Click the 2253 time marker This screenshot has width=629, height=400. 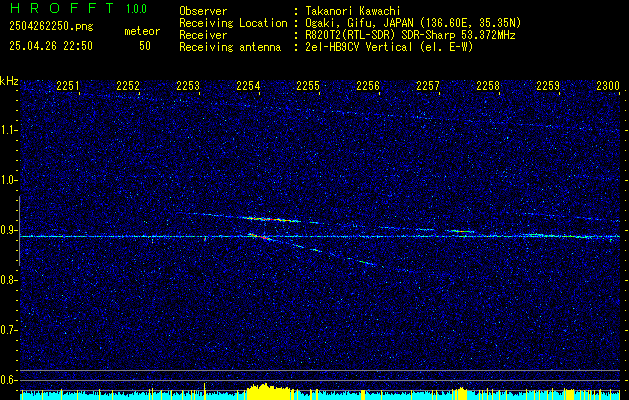point(188,85)
